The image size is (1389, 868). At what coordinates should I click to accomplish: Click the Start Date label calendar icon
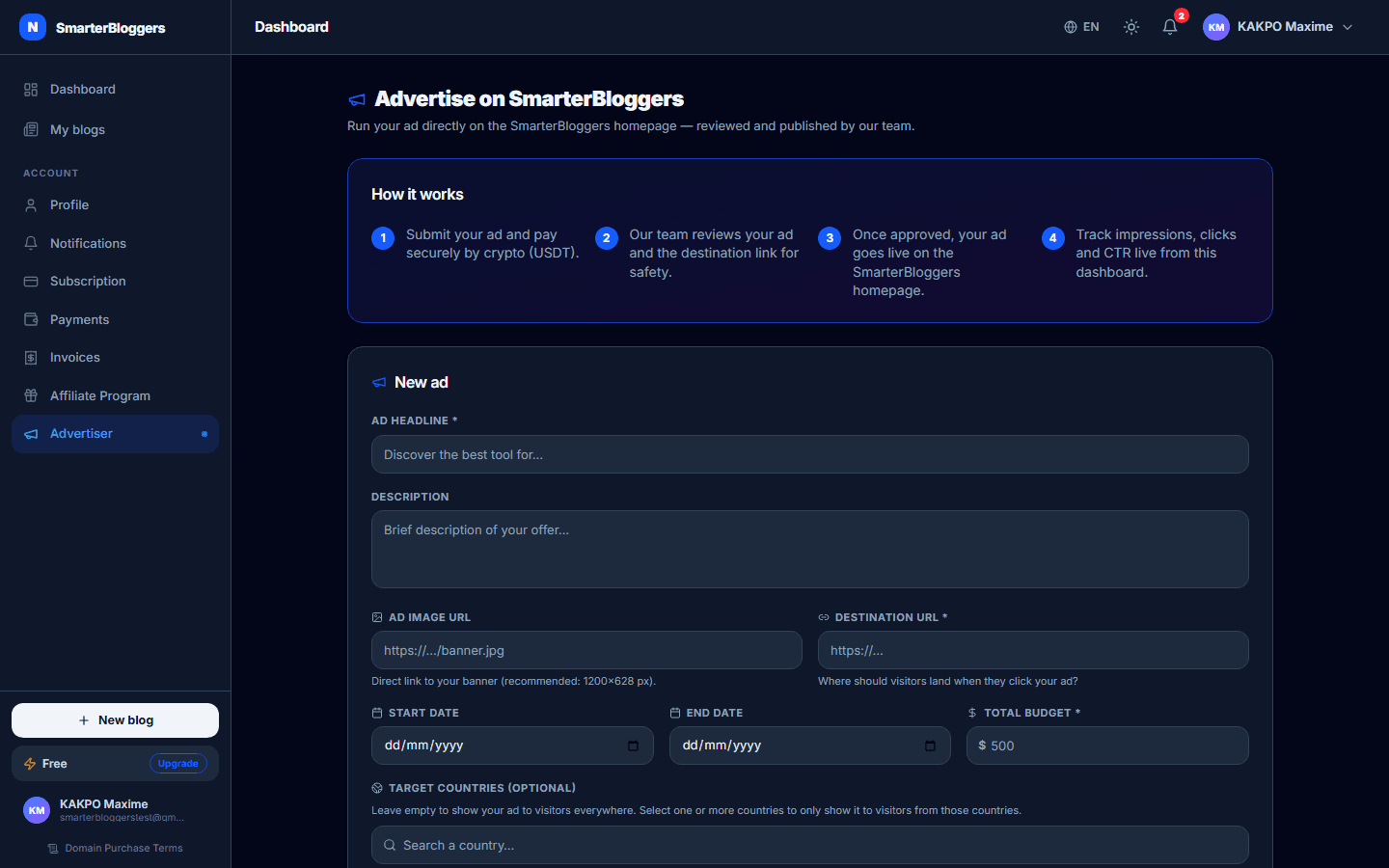point(377,713)
